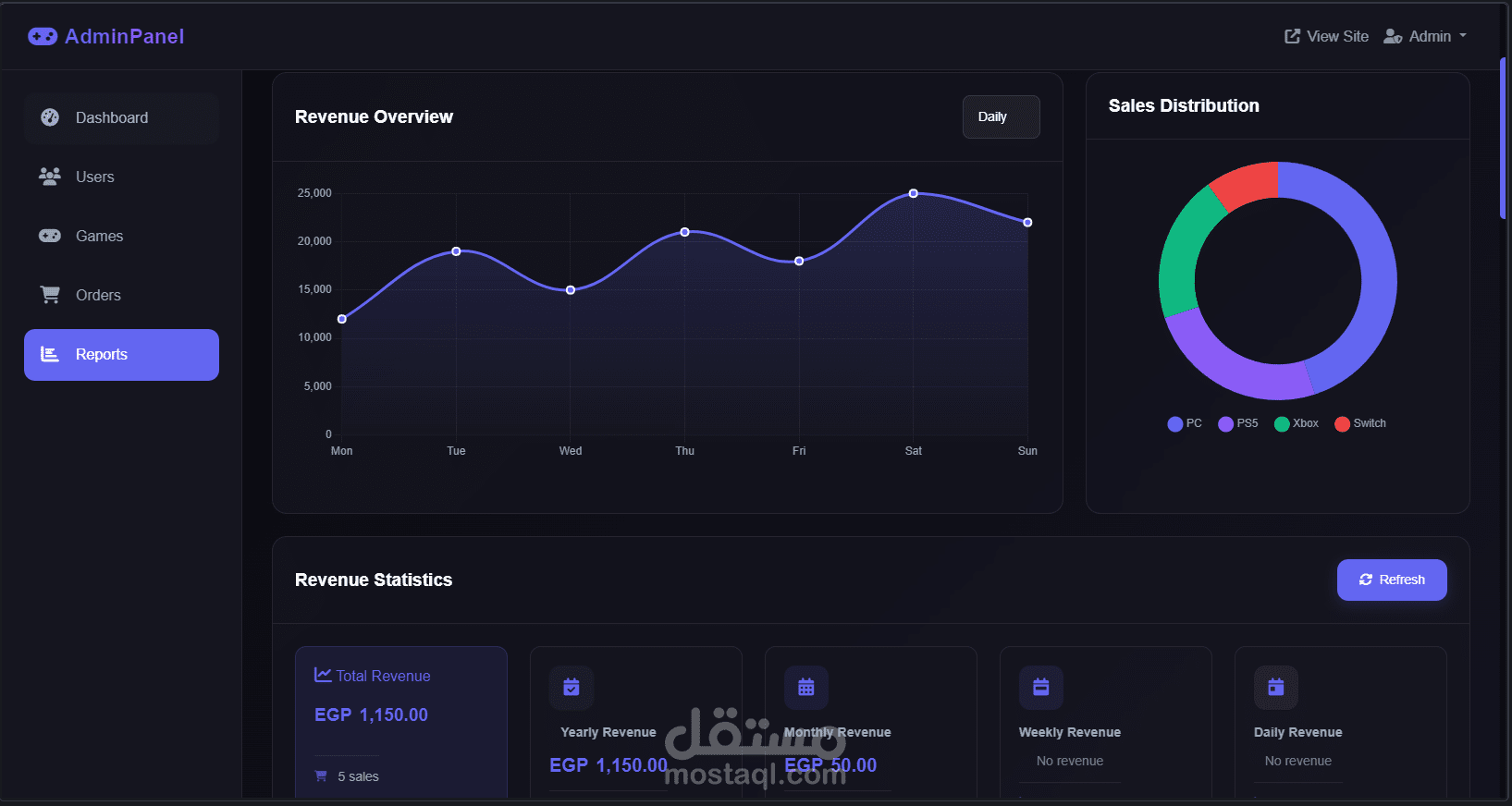Image resolution: width=1512 pixels, height=806 pixels.
Task: Click the page vertical scrollbar thumb
Action: tap(1503, 139)
